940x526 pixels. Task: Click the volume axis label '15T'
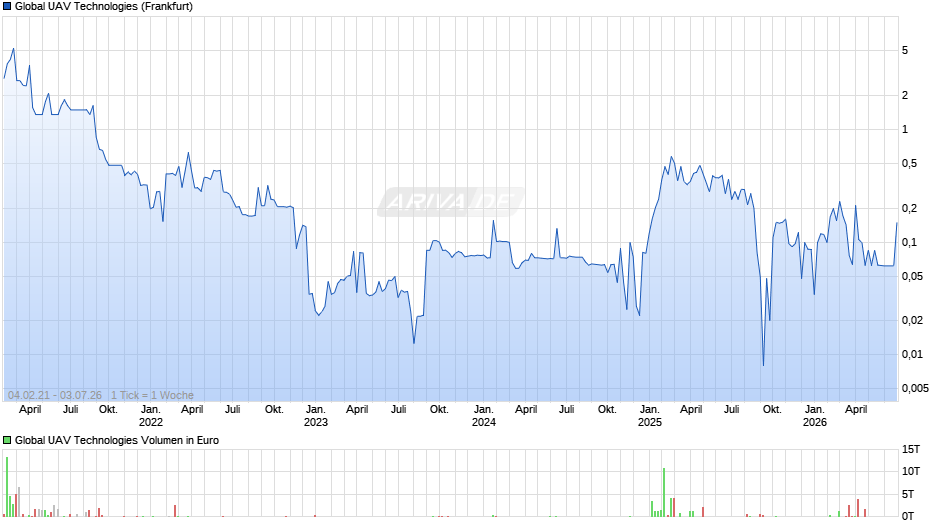point(911,449)
